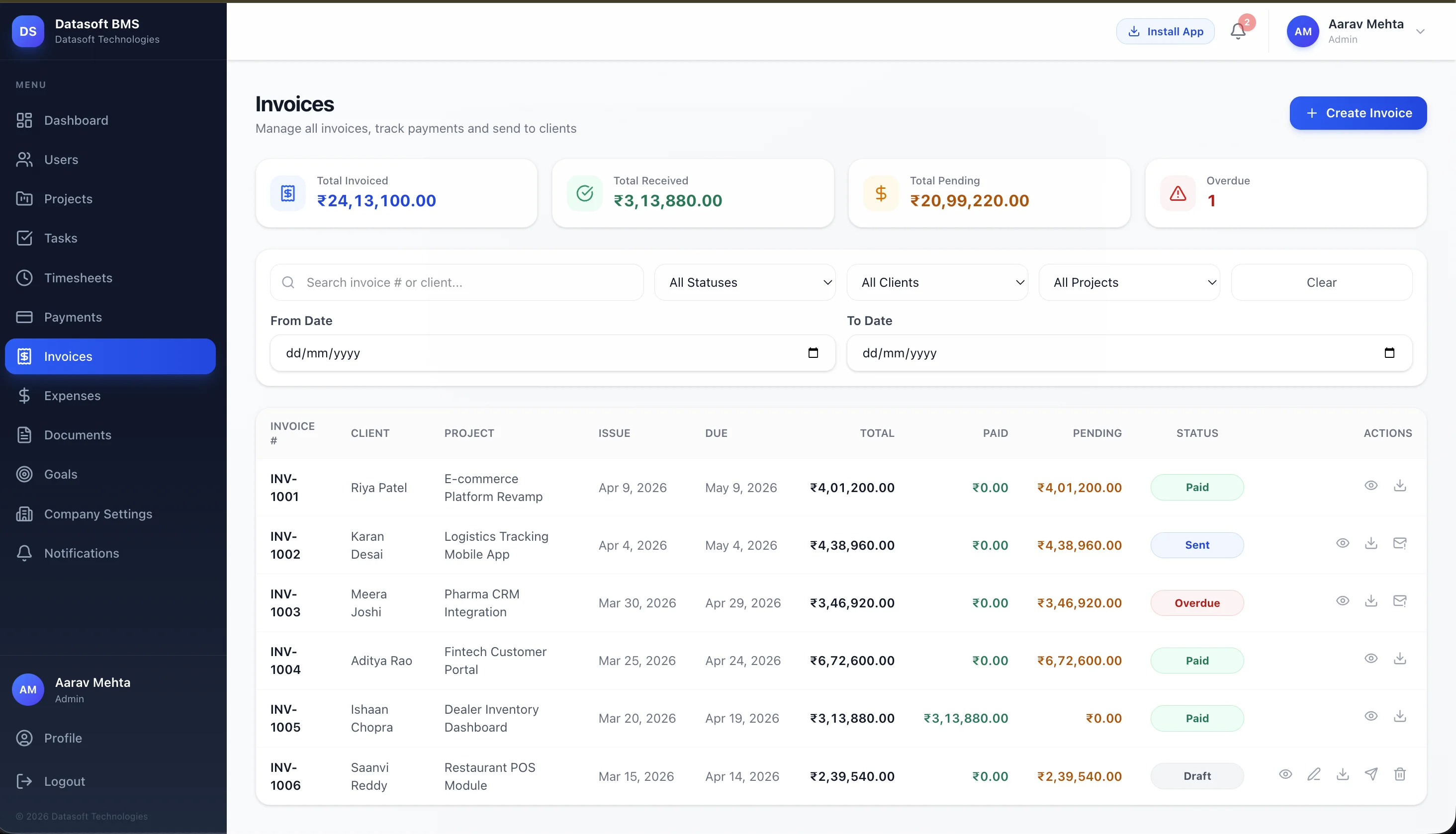Click the Create Invoice button

pyautogui.click(x=1358, y=113)
